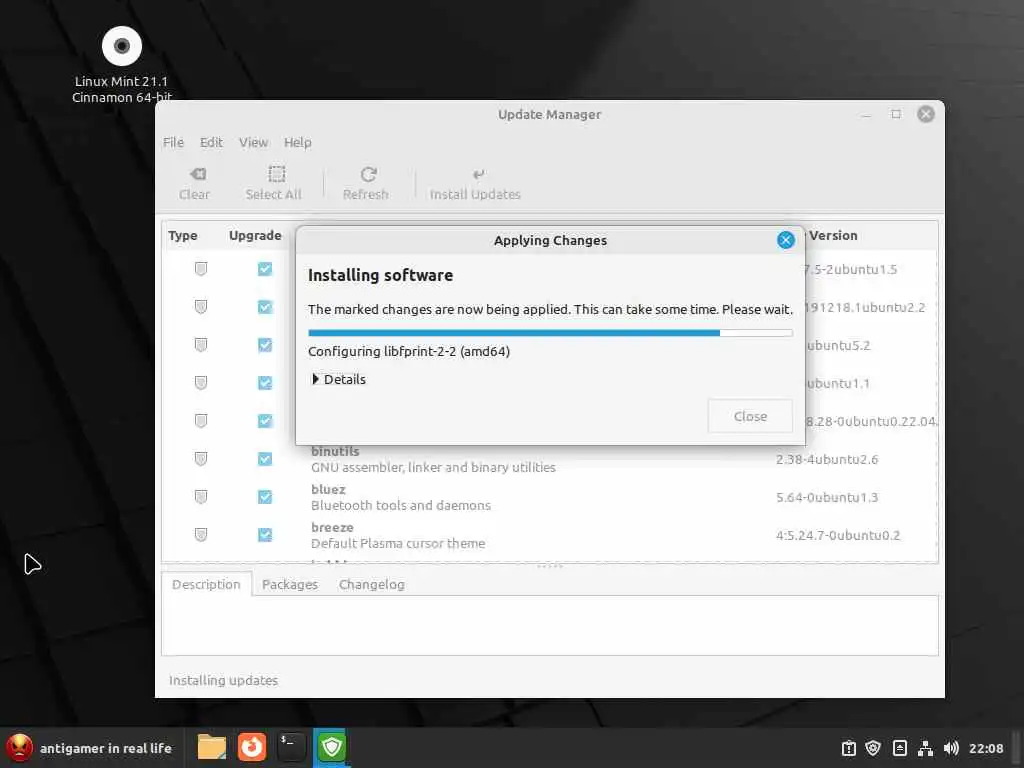1024x768 pixels.
Task: Click the update shield icon in the system tray
Action: [873, 748]
